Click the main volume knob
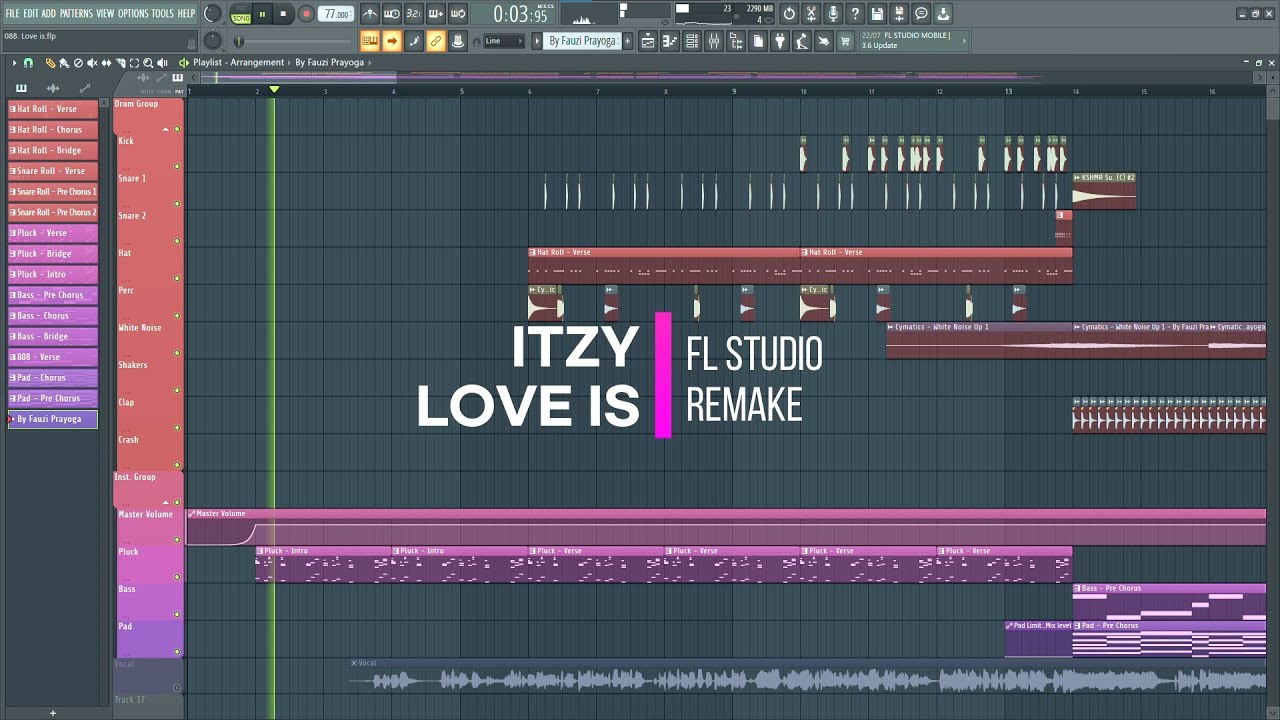 (x=213, y=14)
